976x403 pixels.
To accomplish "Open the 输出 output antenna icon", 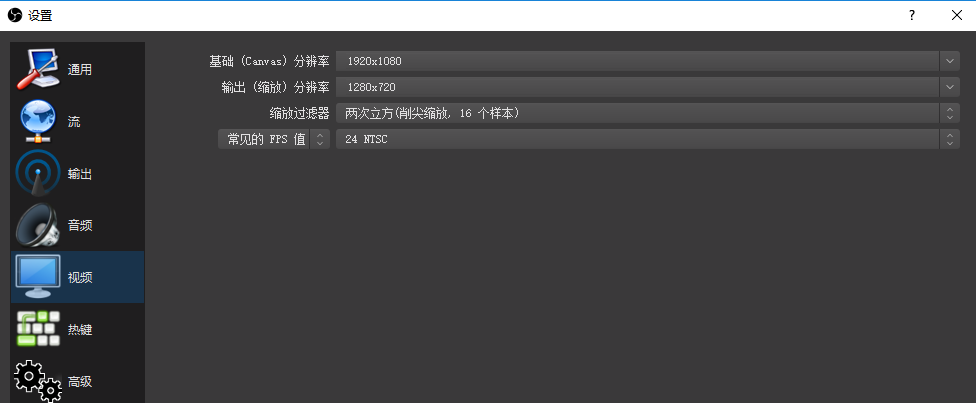I will [37, 174].
